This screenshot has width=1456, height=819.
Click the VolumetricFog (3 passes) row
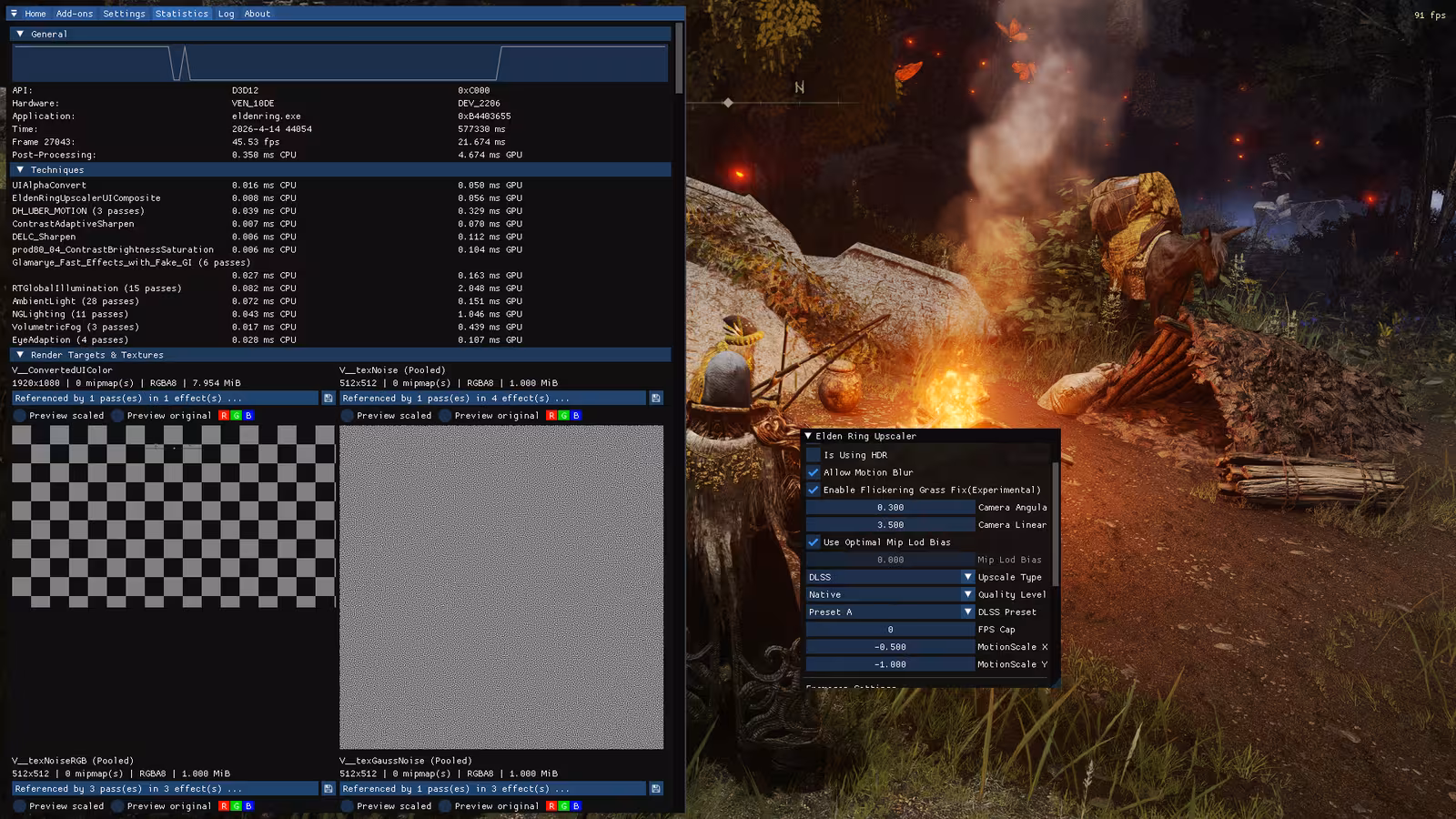[268, 327]
